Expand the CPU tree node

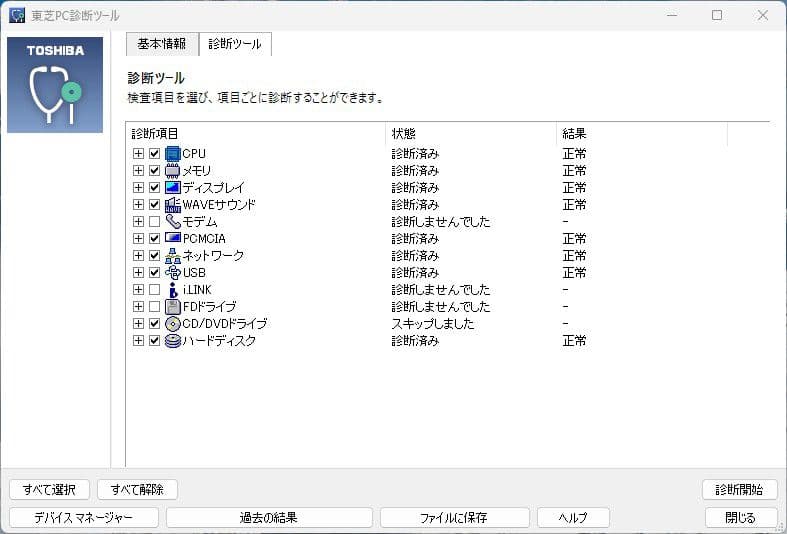[138, 154]
